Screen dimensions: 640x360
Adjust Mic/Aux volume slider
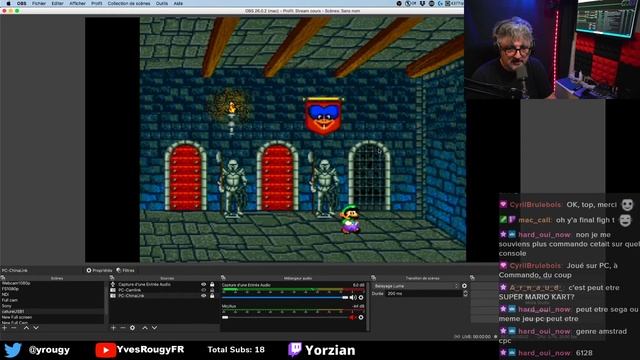click(x=285, y=318)
